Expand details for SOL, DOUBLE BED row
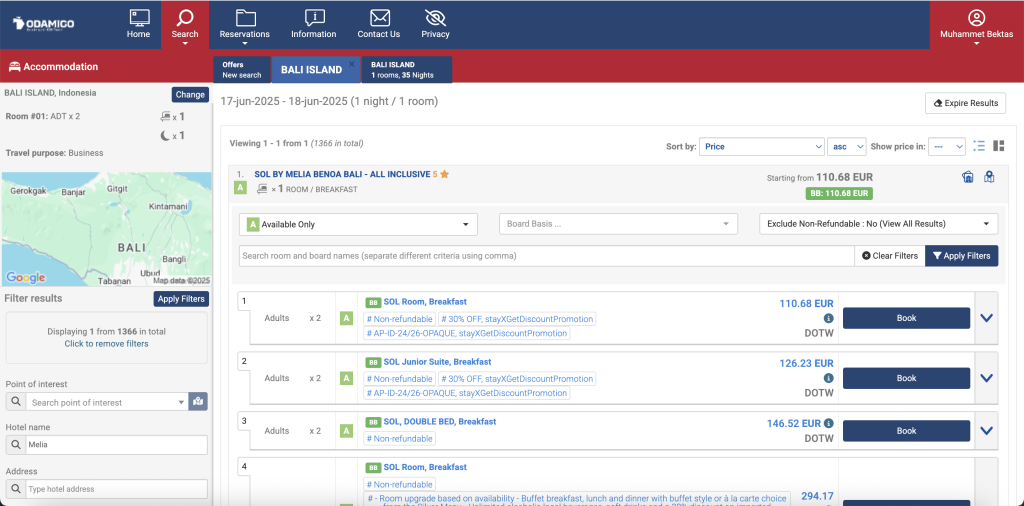1024x506 pixels. point(986,431)
